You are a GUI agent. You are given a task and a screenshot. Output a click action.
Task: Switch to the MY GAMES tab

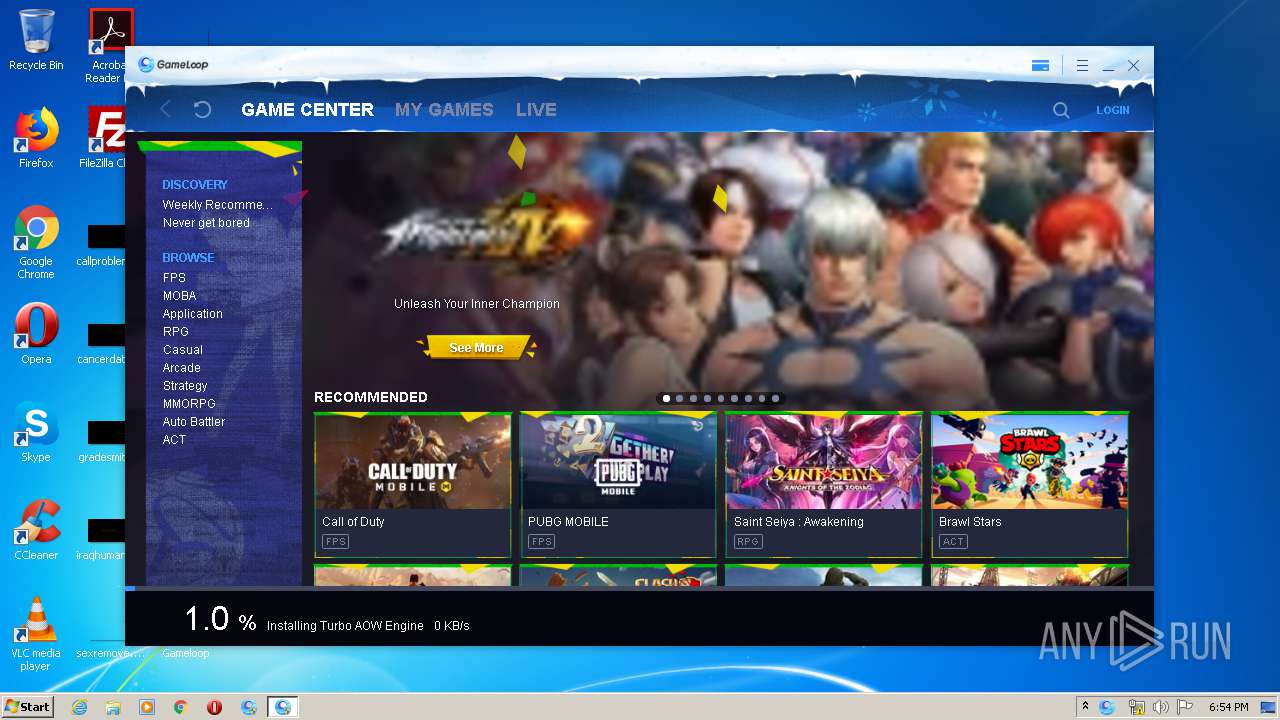coord(444,110)
